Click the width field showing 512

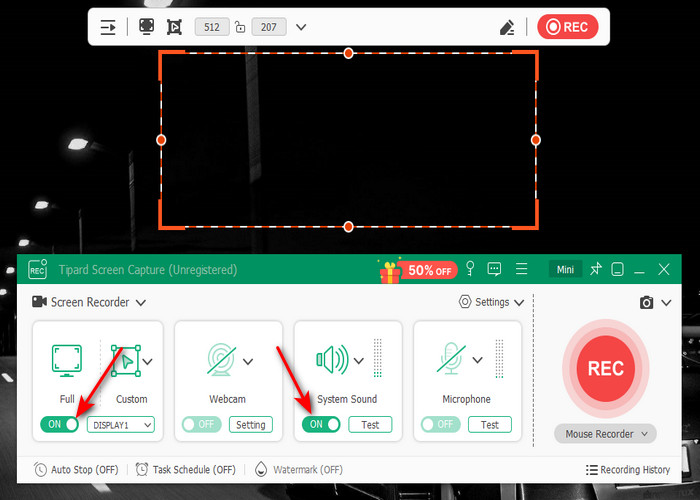[x=212, y=27]
